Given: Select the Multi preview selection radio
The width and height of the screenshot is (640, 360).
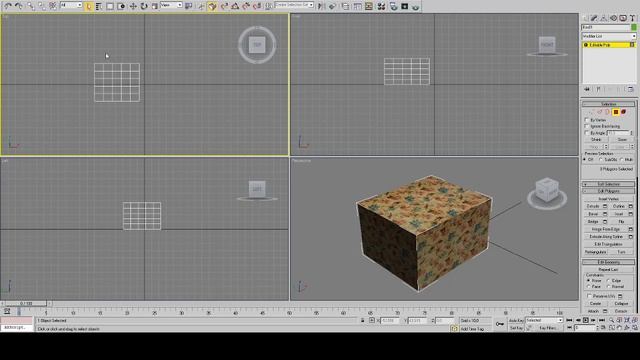Looking at the screenshot, I should (x=622, y=159).
